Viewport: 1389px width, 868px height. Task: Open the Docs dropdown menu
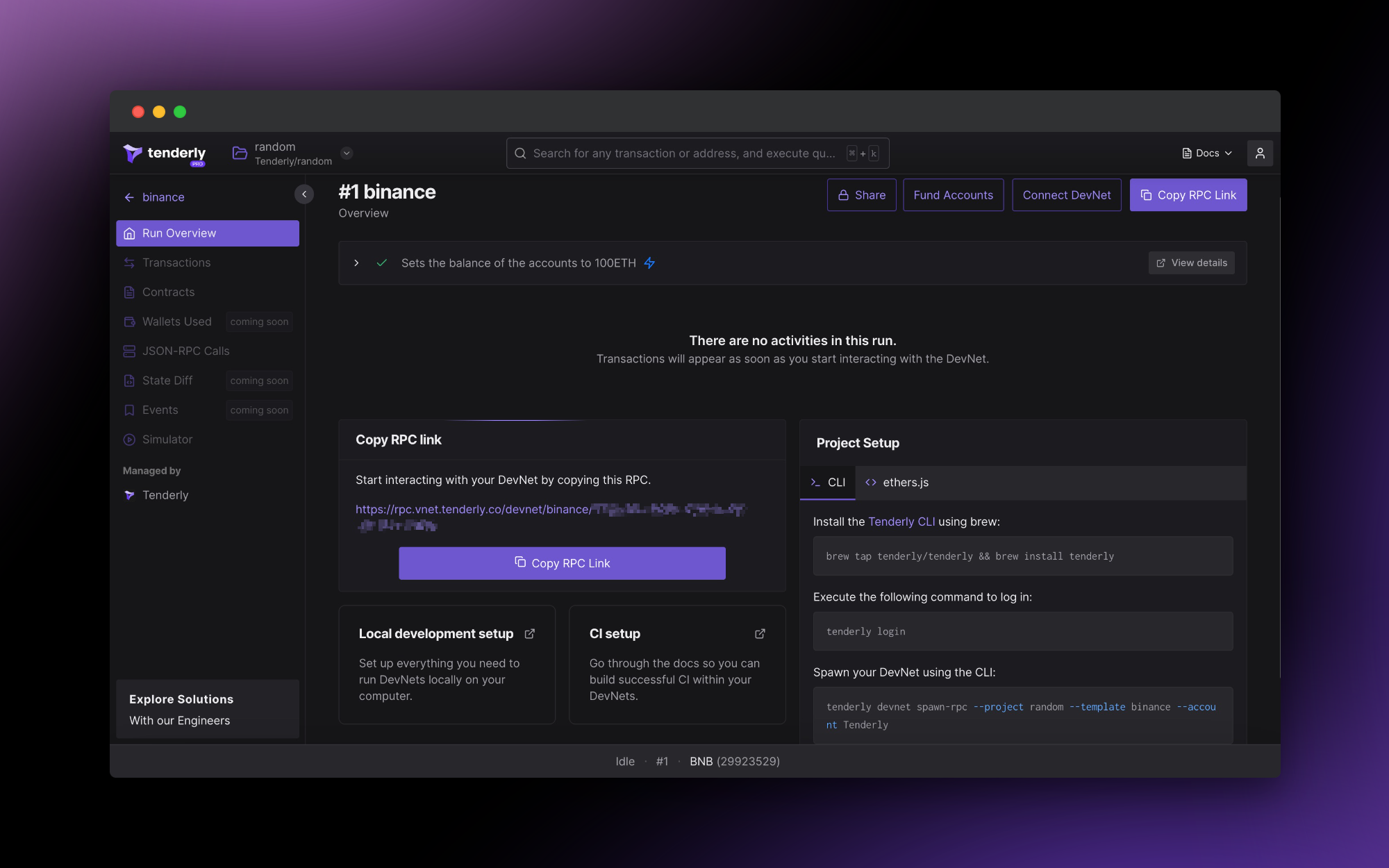[1228, 153]
